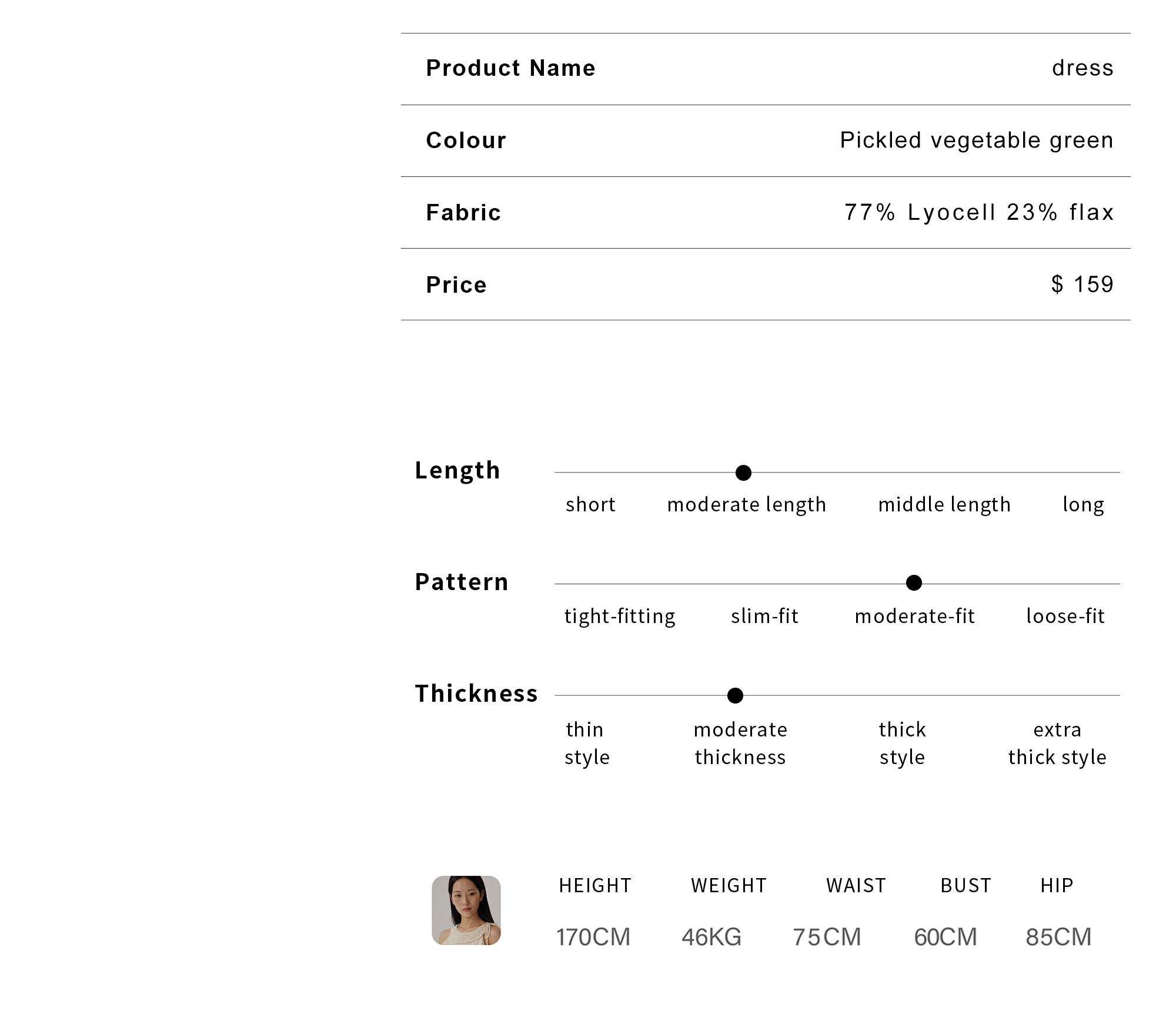
Task: Click the model portrait thumbnail
Action: coord(466,910)
